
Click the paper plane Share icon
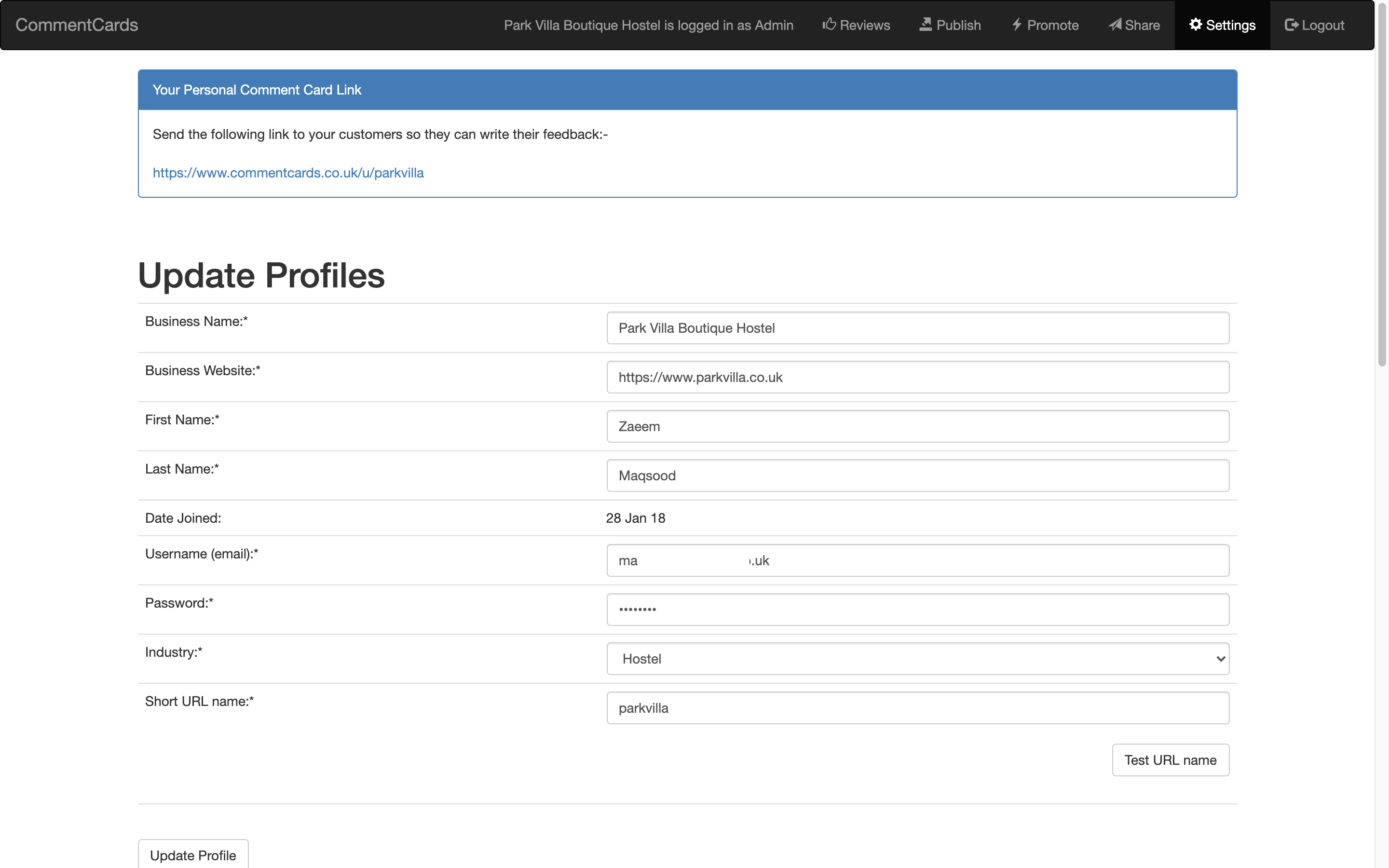pyautogui.click(x=1115, y=24)
